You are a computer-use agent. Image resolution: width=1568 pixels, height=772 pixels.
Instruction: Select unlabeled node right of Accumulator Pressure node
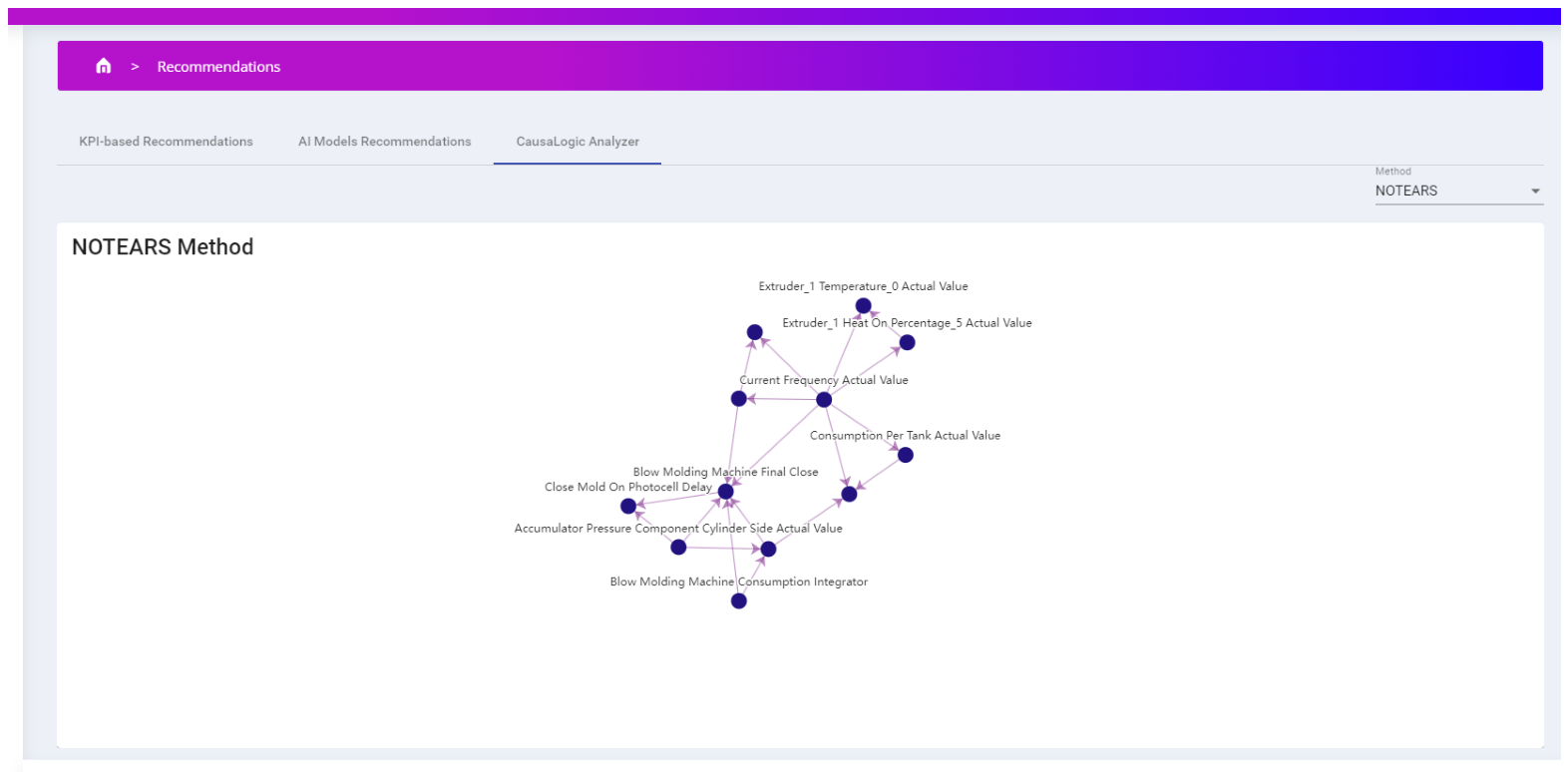click(x=768, y=549)
